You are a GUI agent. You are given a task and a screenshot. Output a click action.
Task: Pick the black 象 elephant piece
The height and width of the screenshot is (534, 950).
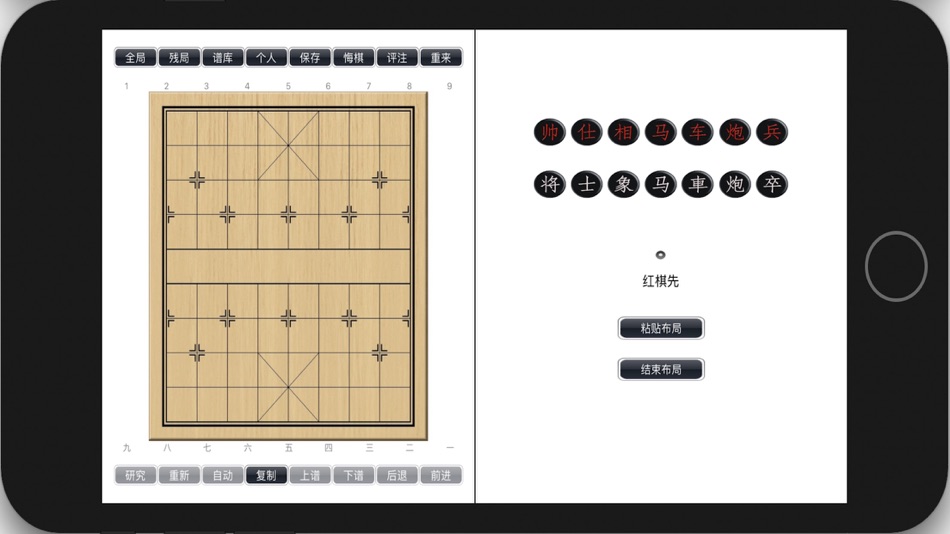[623, 184]
